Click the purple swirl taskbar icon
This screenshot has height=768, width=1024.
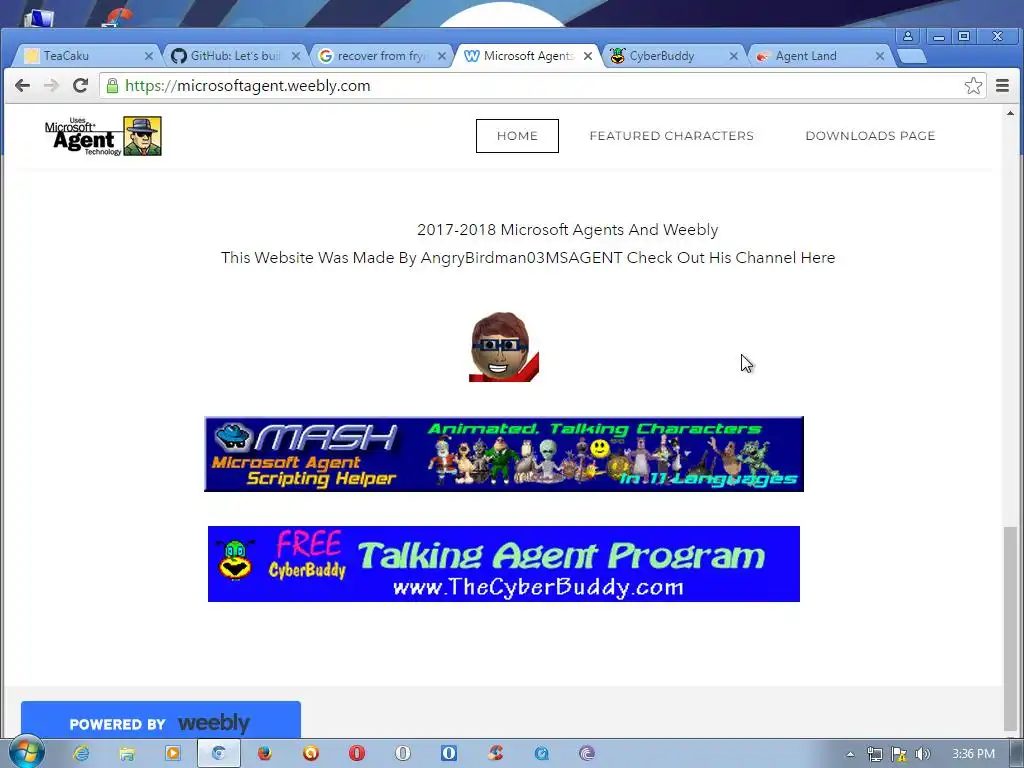pos(587,753)
